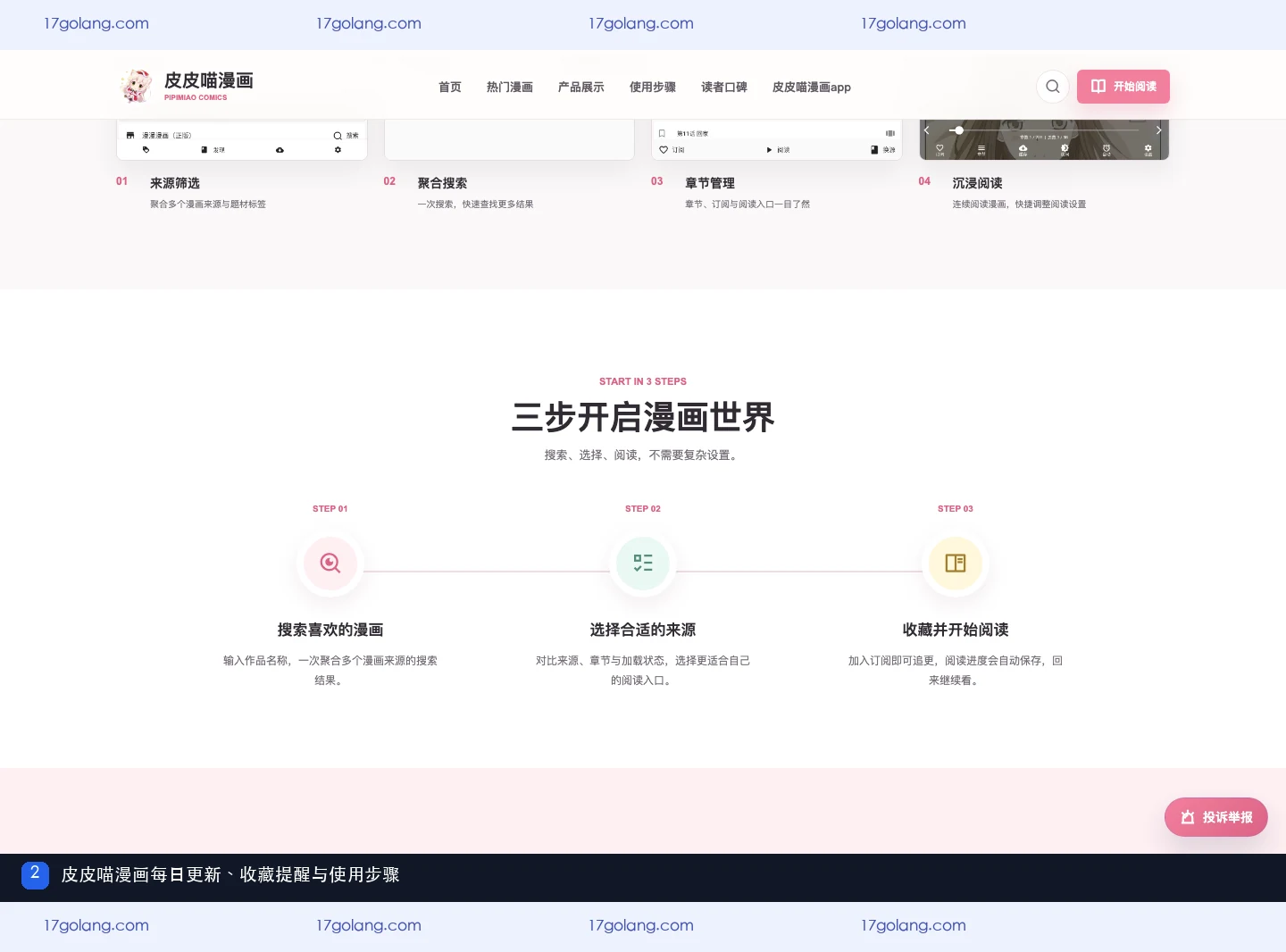Click the 搜索 magnifier in the 来源筛选 card

338,136
